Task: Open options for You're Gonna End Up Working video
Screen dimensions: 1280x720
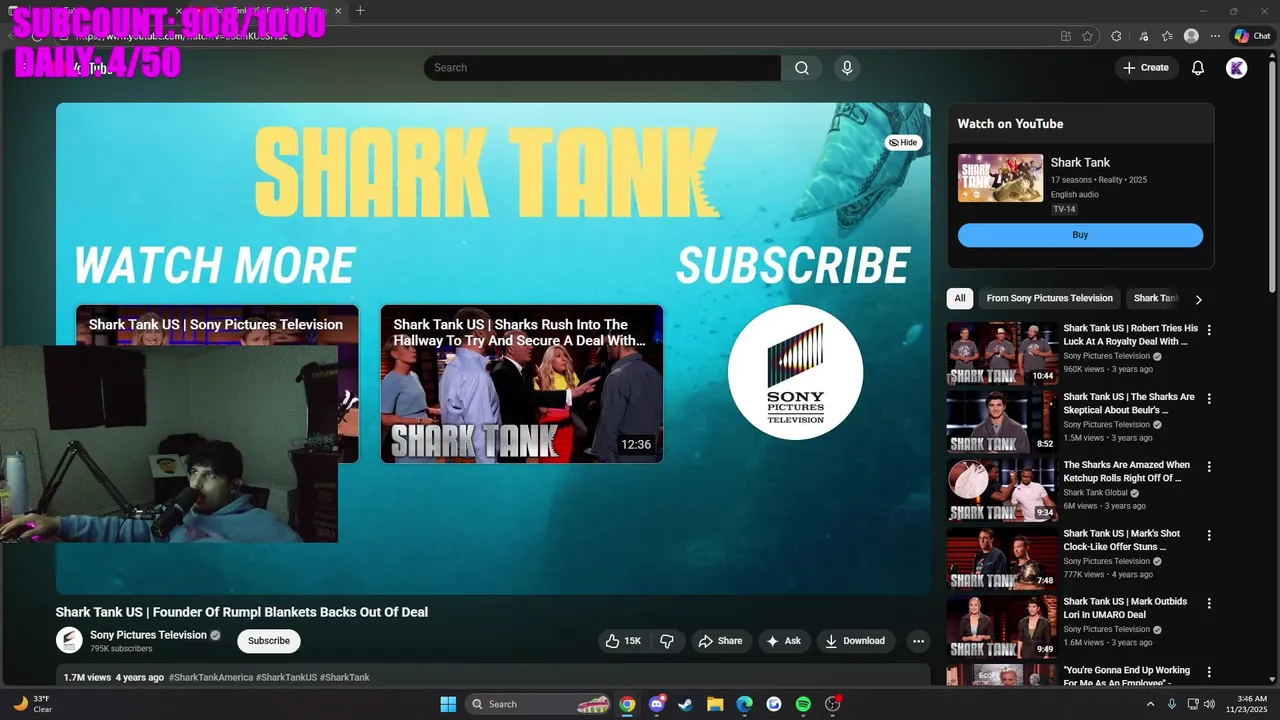Action: coord(1209,672)
